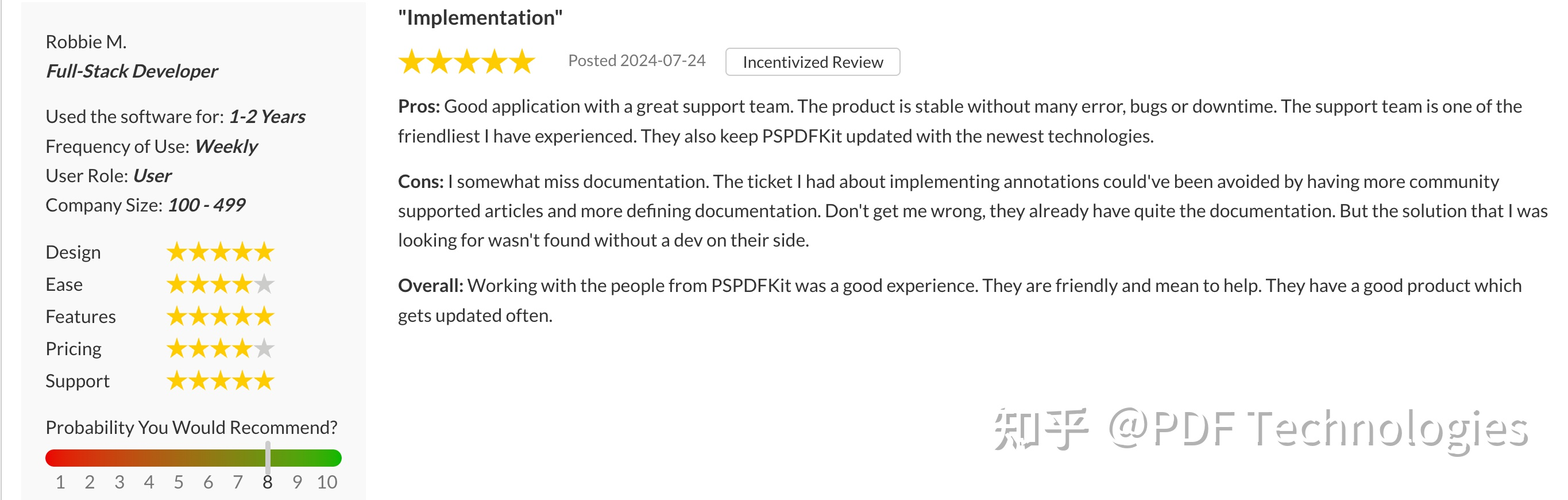Click number 8 on the recommend scale
The height and width of the screenshot is (500, 1568).
(267, 482)
